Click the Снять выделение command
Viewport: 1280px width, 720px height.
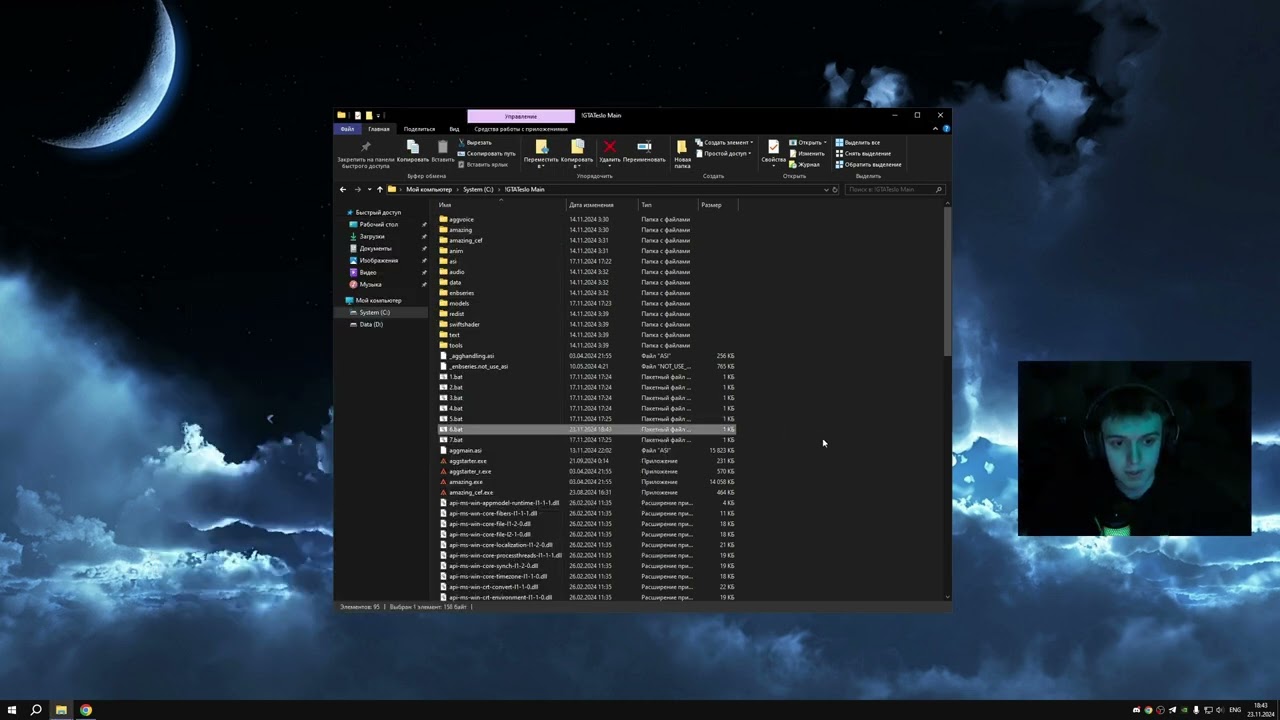pyautogui.click(x=863, y=153)
